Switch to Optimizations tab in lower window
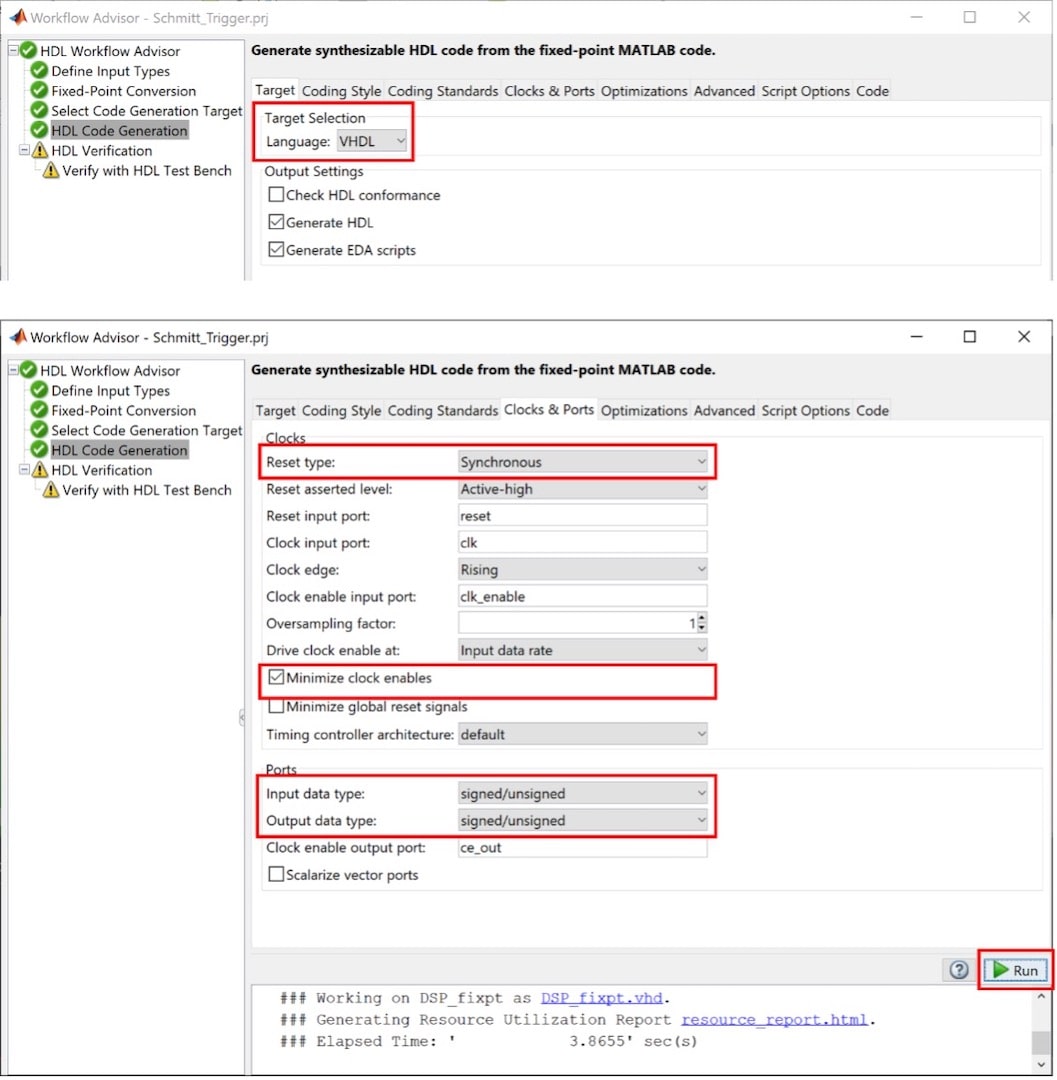Viewport: 1057px width, 1080px height. (x=644, y=411)
